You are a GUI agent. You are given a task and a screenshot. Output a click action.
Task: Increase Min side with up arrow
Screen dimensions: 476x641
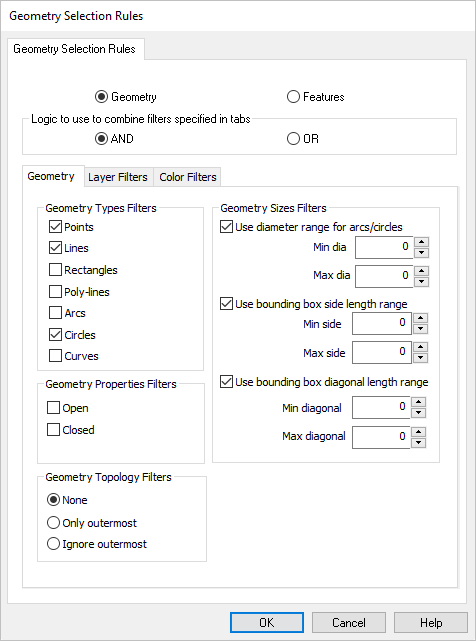click(420, 318)
